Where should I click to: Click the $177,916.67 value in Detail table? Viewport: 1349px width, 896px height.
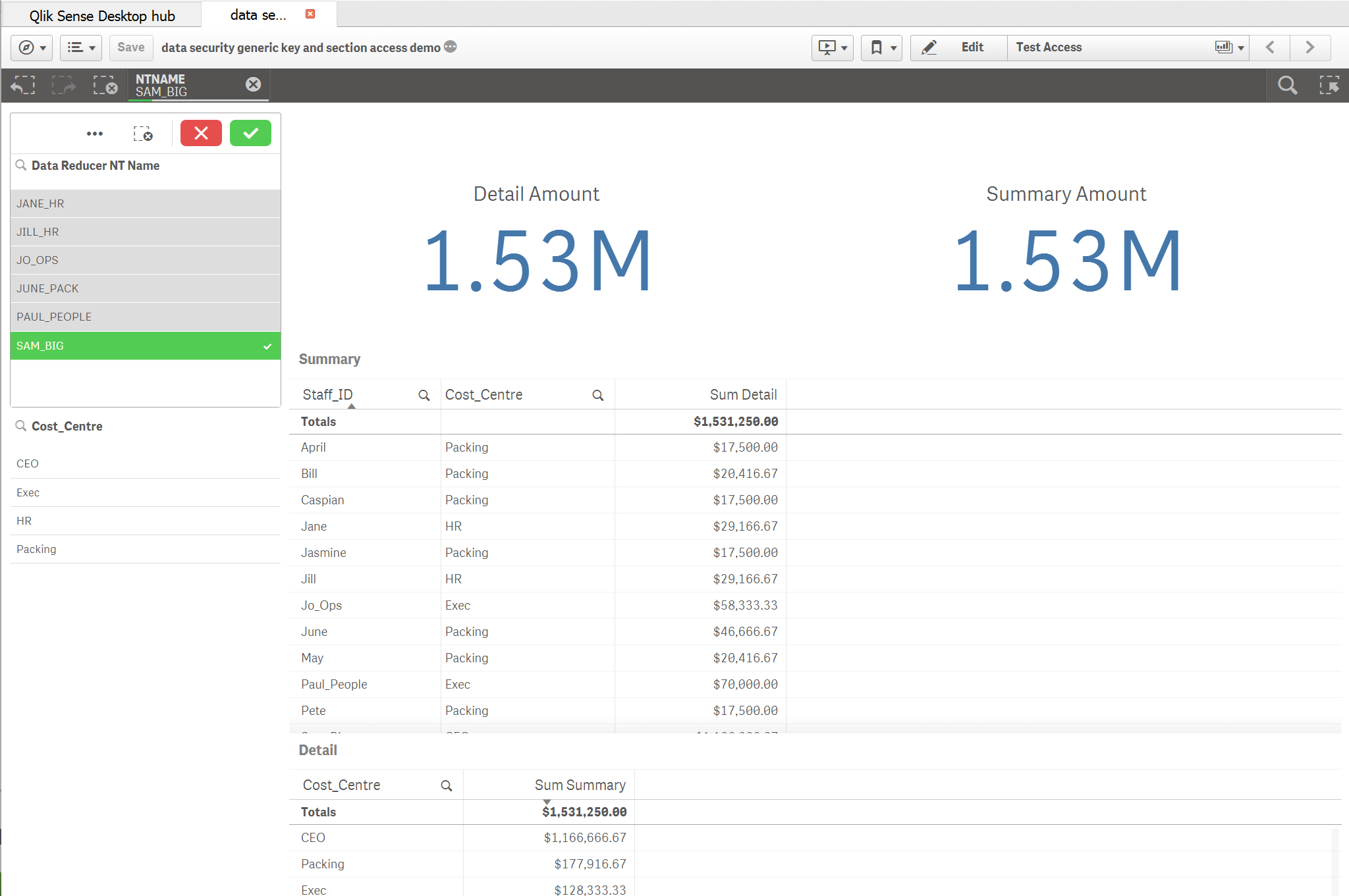pyautogui.click(x=590, y=864)
